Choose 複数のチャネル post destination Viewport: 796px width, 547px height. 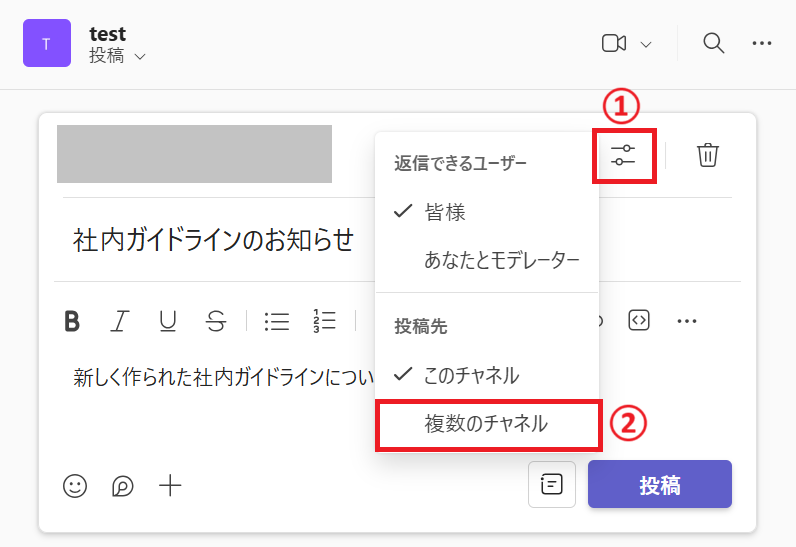[x=488, y=424]
